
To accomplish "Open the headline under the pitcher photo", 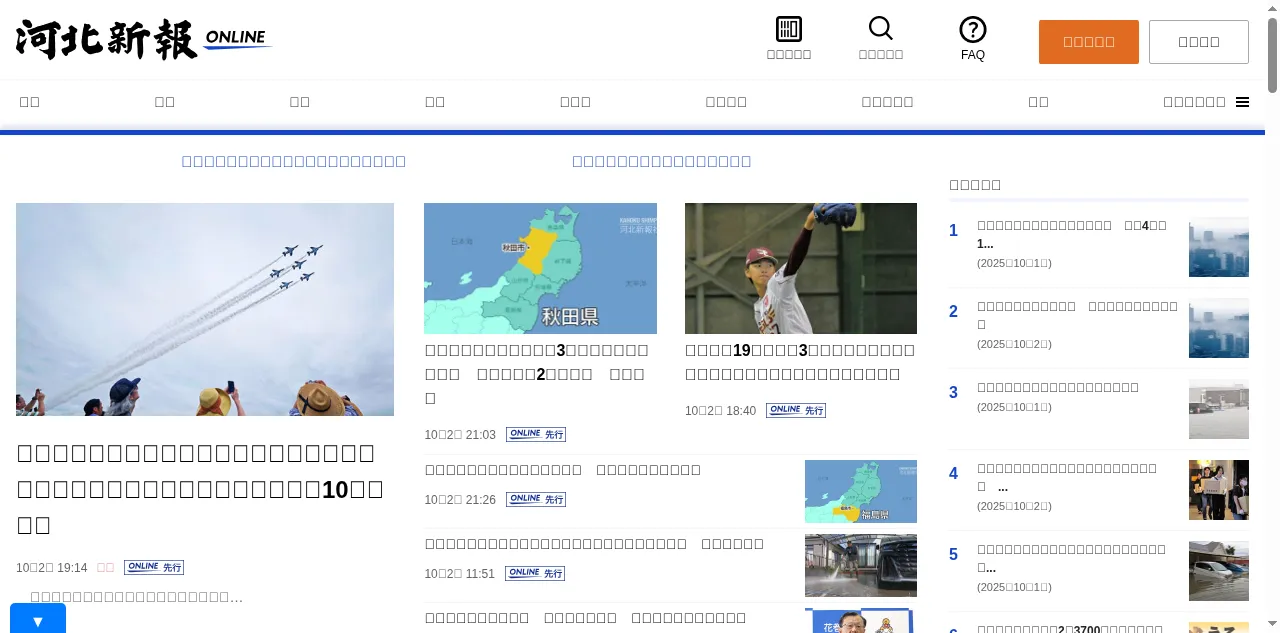I will coord(800,362).
